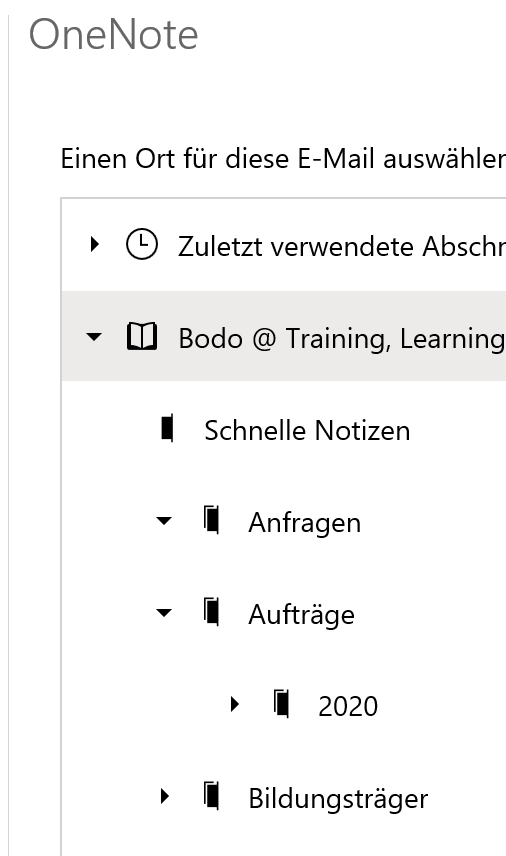Select the Bildungsträger section group
506x856 pixels.
tap(338, 799)
